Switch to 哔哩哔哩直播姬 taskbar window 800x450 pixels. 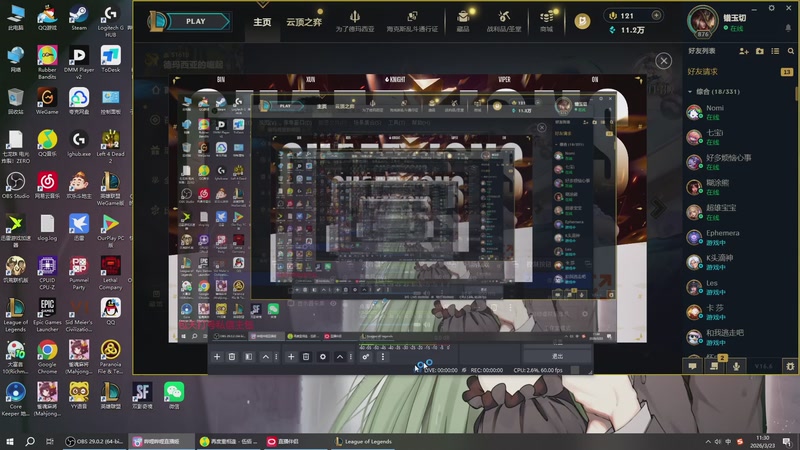coord(161,441)
